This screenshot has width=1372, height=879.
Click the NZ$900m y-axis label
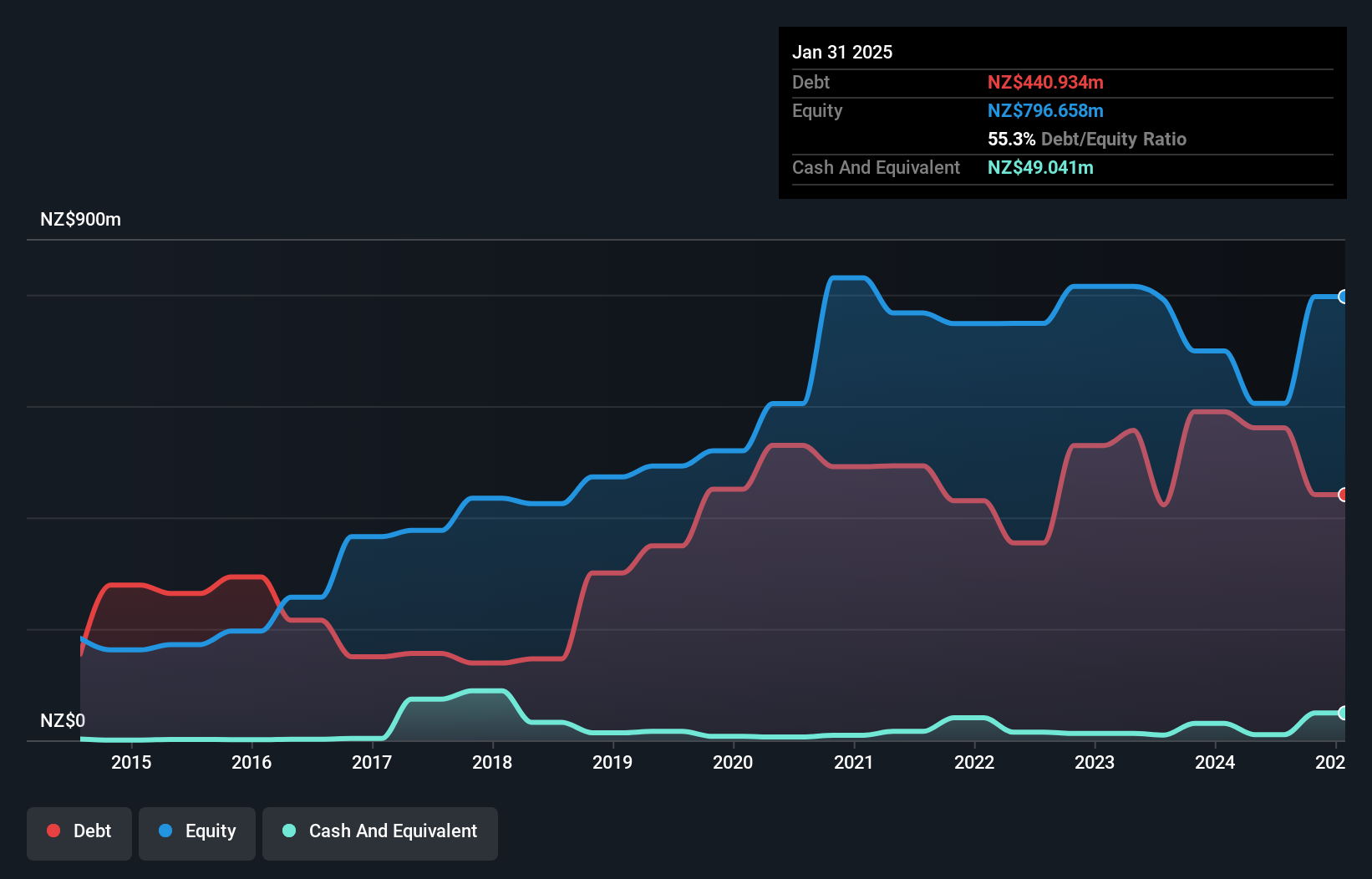(81, 220)
